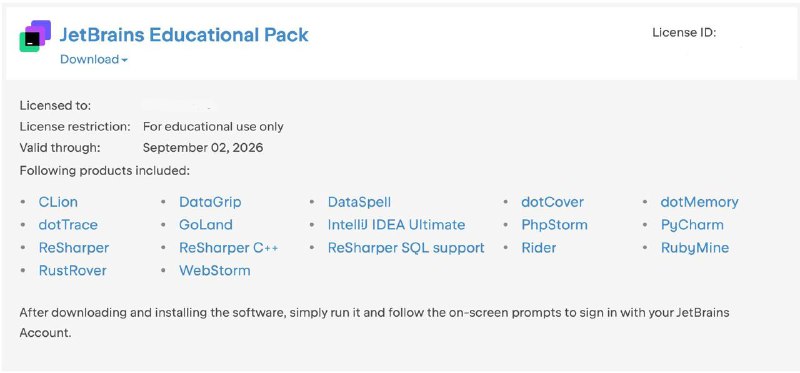Click the RustRover link

click(x=73, y=270)
